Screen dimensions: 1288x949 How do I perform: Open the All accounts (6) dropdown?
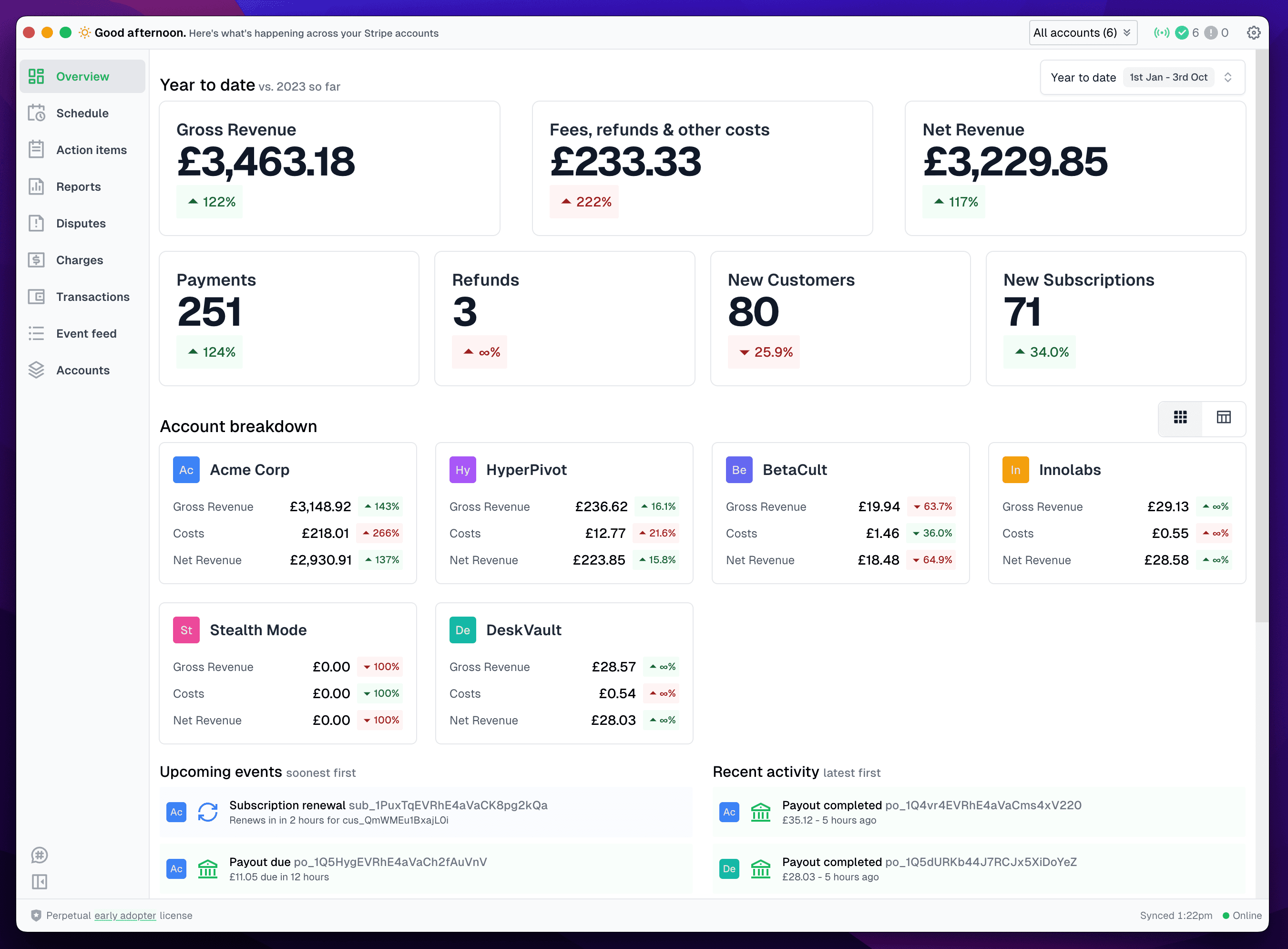[x=1083, y=33]
